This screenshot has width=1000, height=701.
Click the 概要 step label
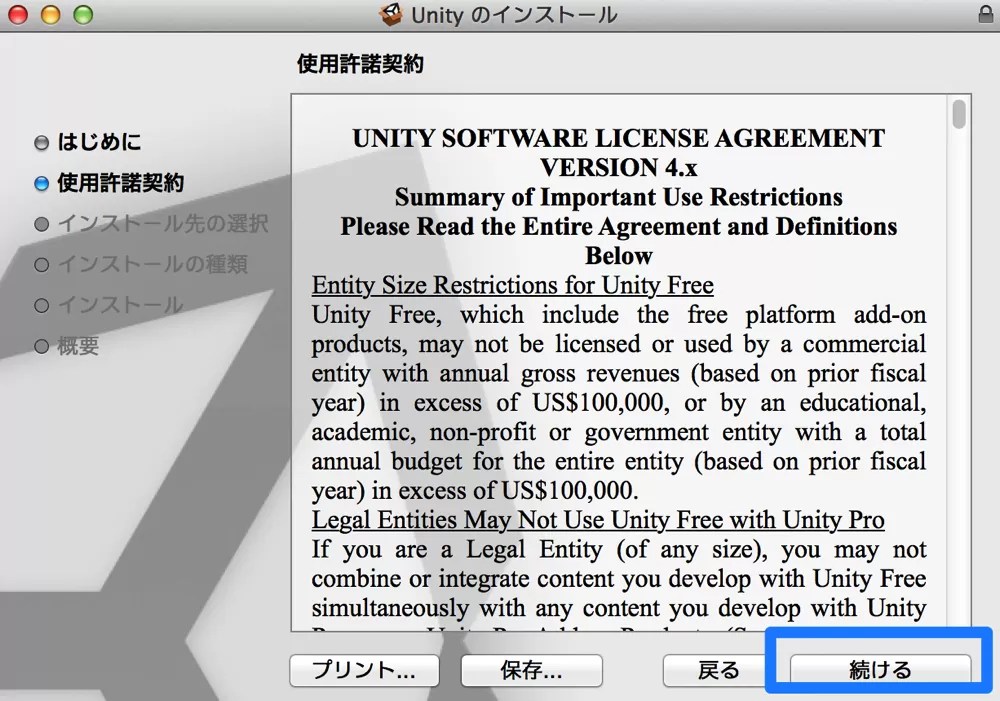[78, 346]
